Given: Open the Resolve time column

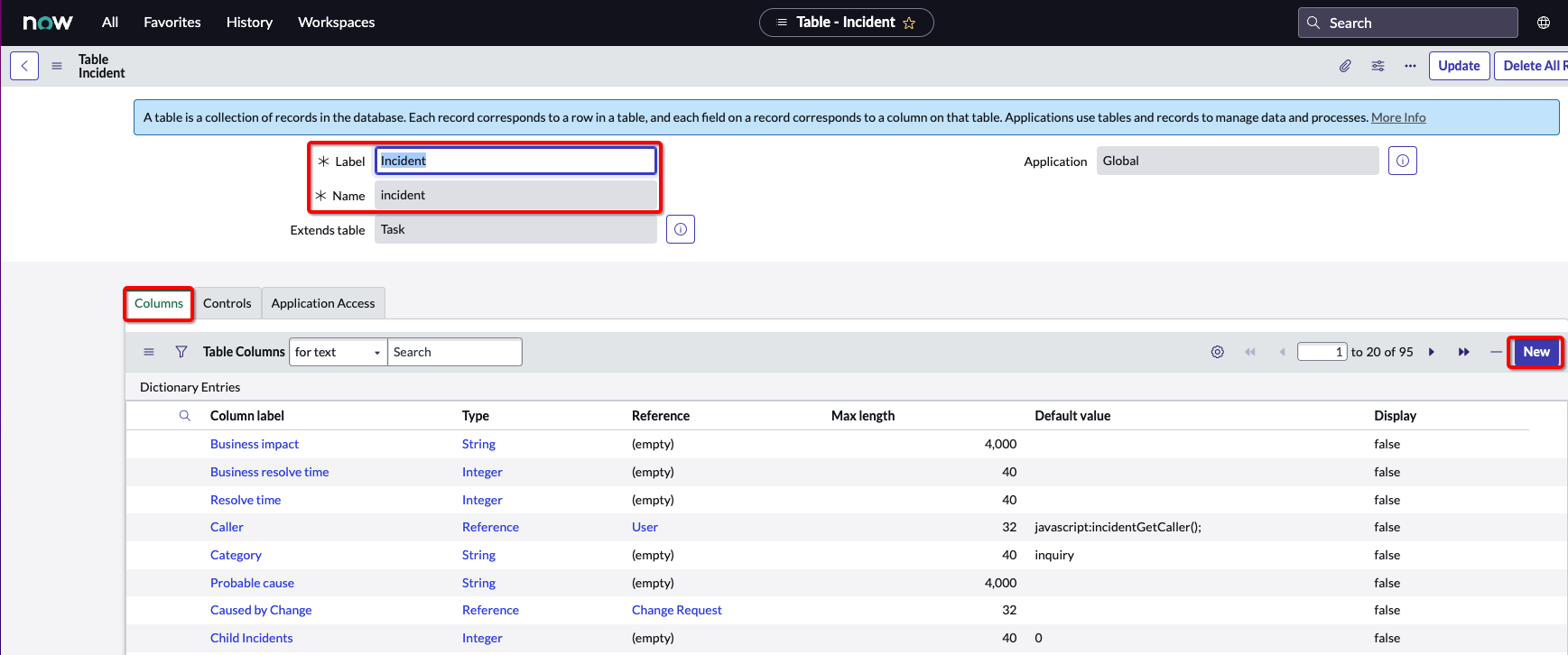Looking at the screenshot, I should 246,500.
